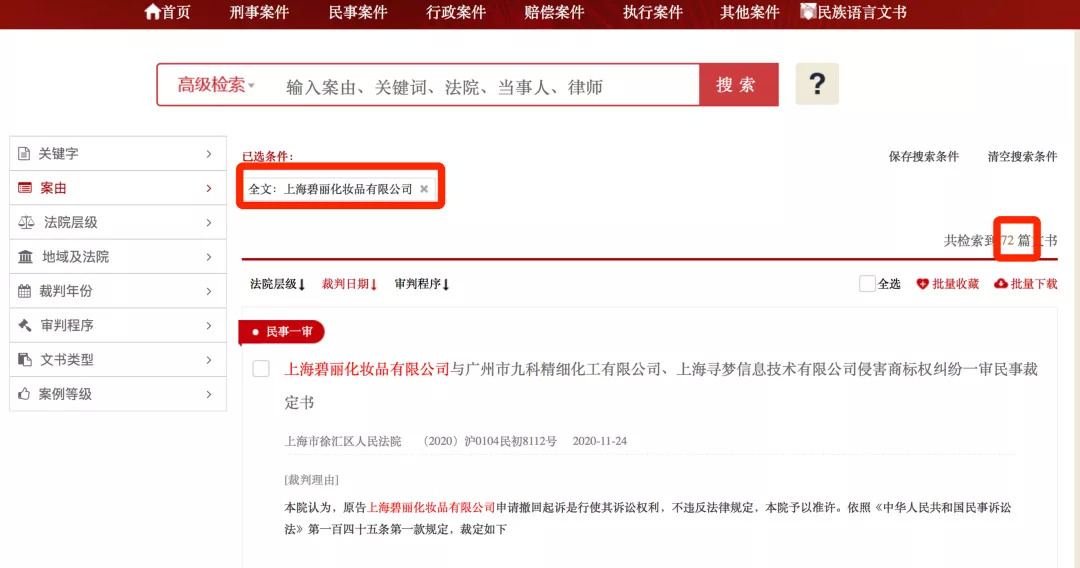Remove the 上海碧丽化妆品有限公司 filter tag
1080x568 pixels.
tap(424, 189)
